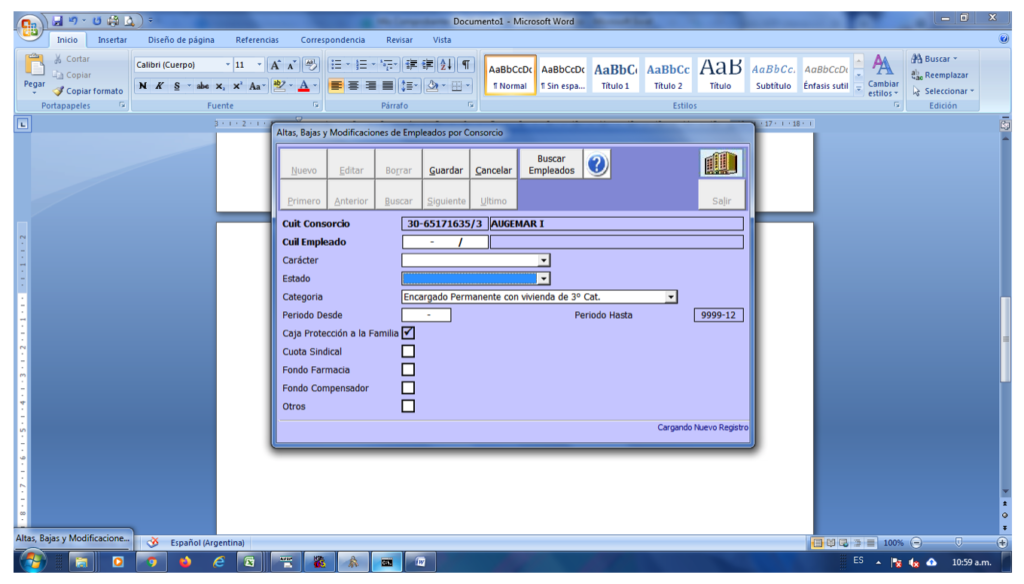Click the Pegar clipboard icon
Viewport: 1024px width, 584px height.
tap(34, 70)
